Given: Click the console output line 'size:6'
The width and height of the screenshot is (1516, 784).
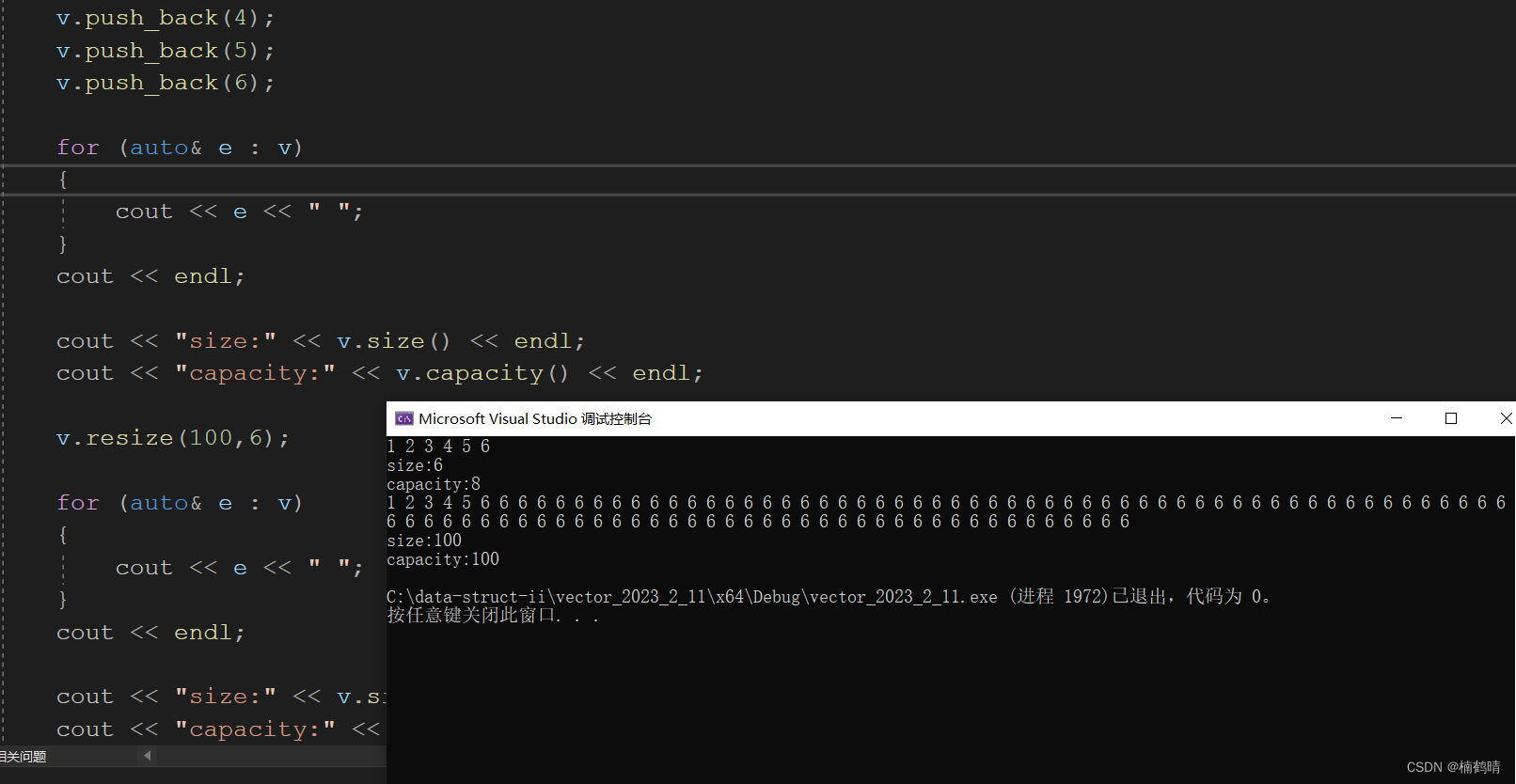Looking at the screenshot, I should click(415, 465).
